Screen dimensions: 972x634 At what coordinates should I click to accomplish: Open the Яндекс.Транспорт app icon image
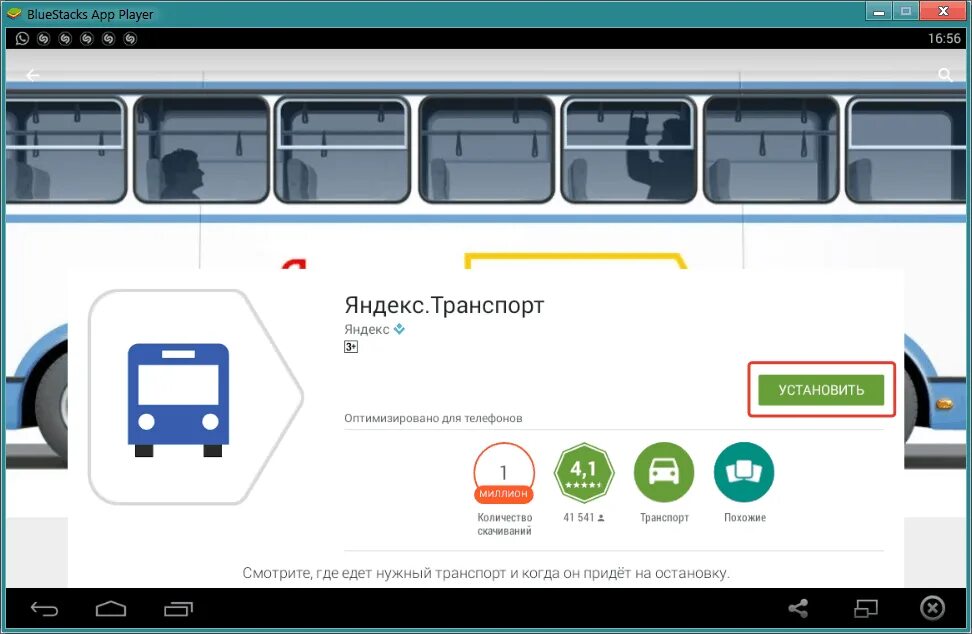pyautogui.click(x=196, y=397)
